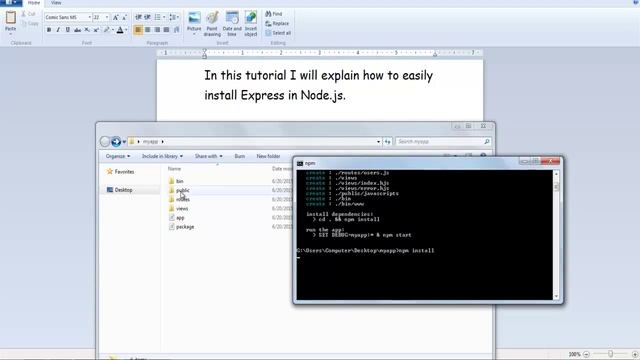
Task: Toggle Strikethrough formatting in WordPad
Action: click(x=77, y=30)
